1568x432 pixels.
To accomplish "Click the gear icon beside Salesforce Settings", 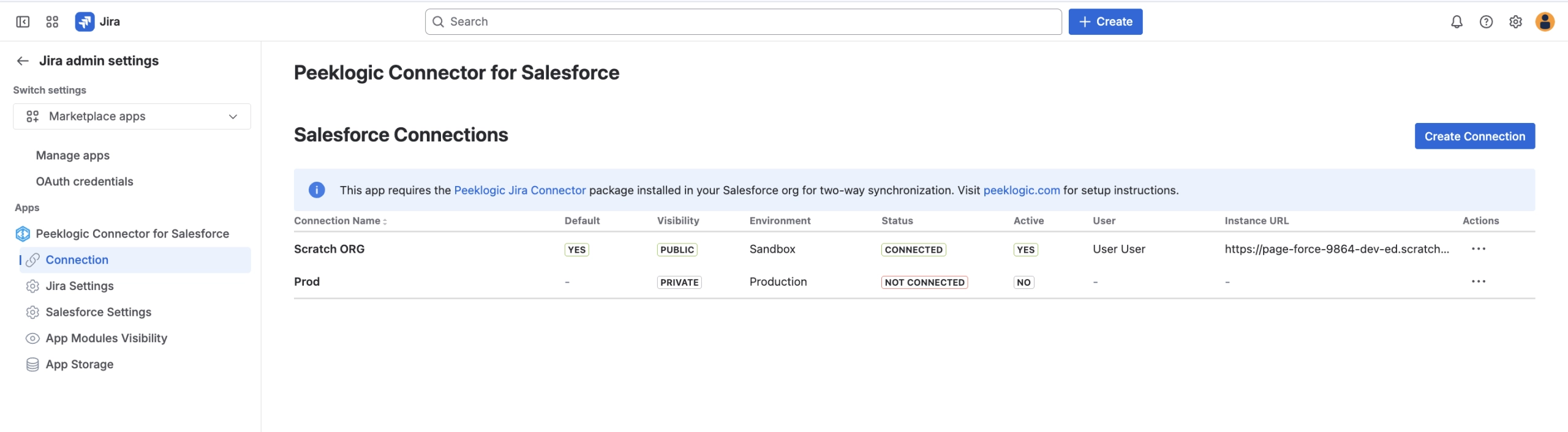I will (x=32, y=313).
